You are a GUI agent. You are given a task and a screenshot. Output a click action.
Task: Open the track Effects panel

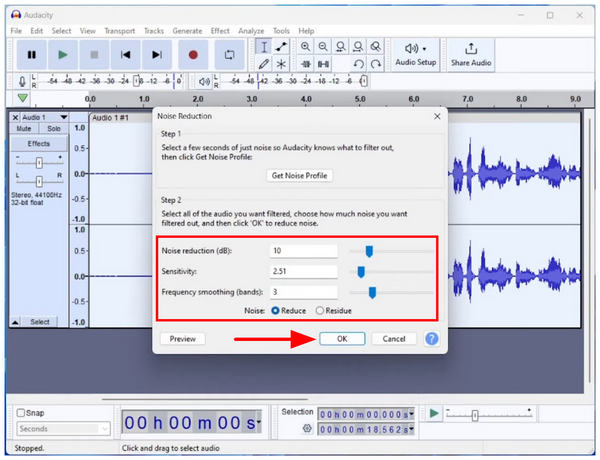pos(39,144)
